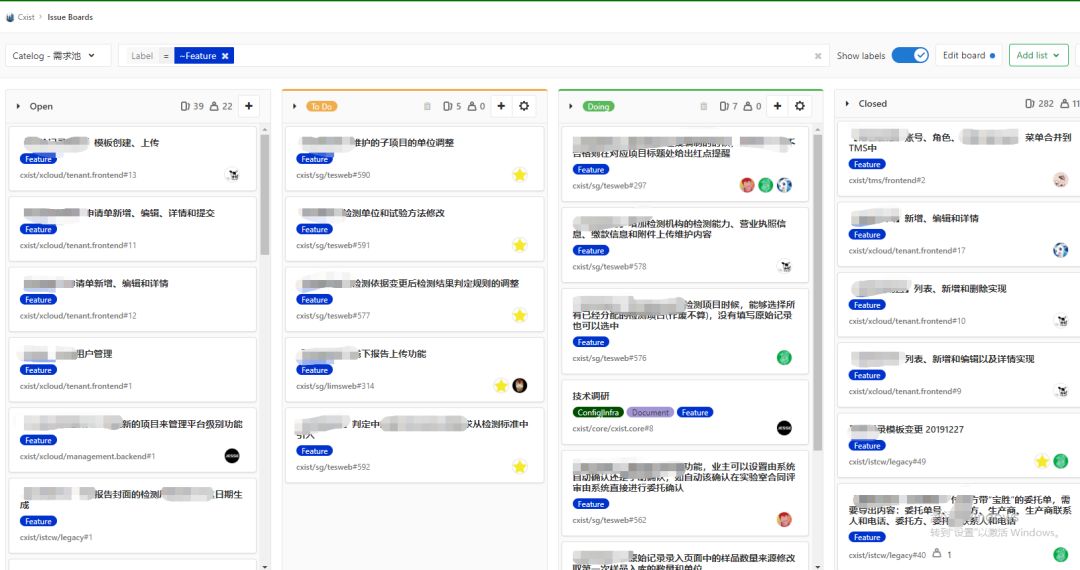Click green avatar on tesweb#576 card
The image size is (1080, 570).
click(x=785, y=357)
